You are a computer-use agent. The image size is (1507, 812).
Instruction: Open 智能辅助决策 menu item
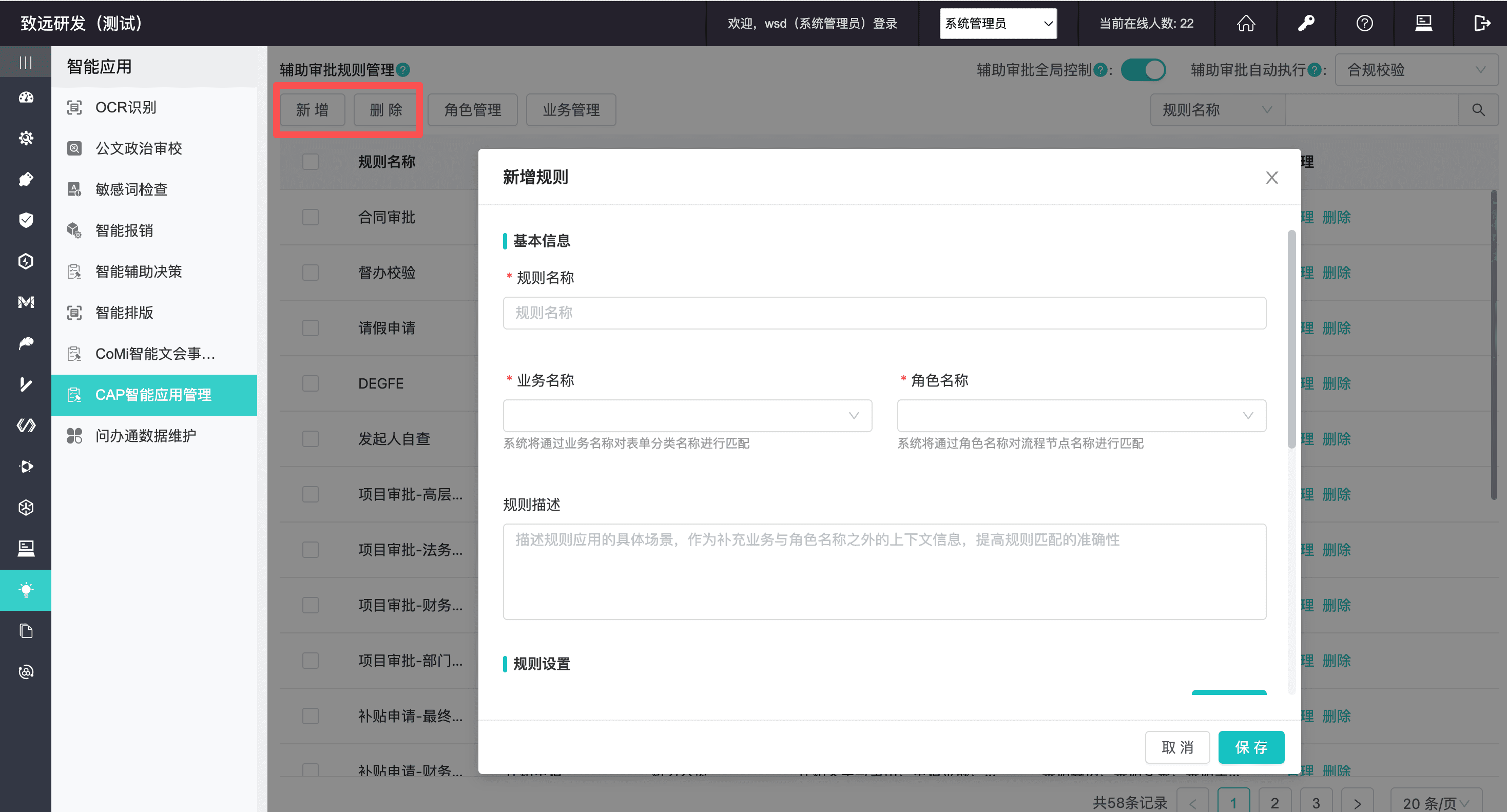coord(154,272)
